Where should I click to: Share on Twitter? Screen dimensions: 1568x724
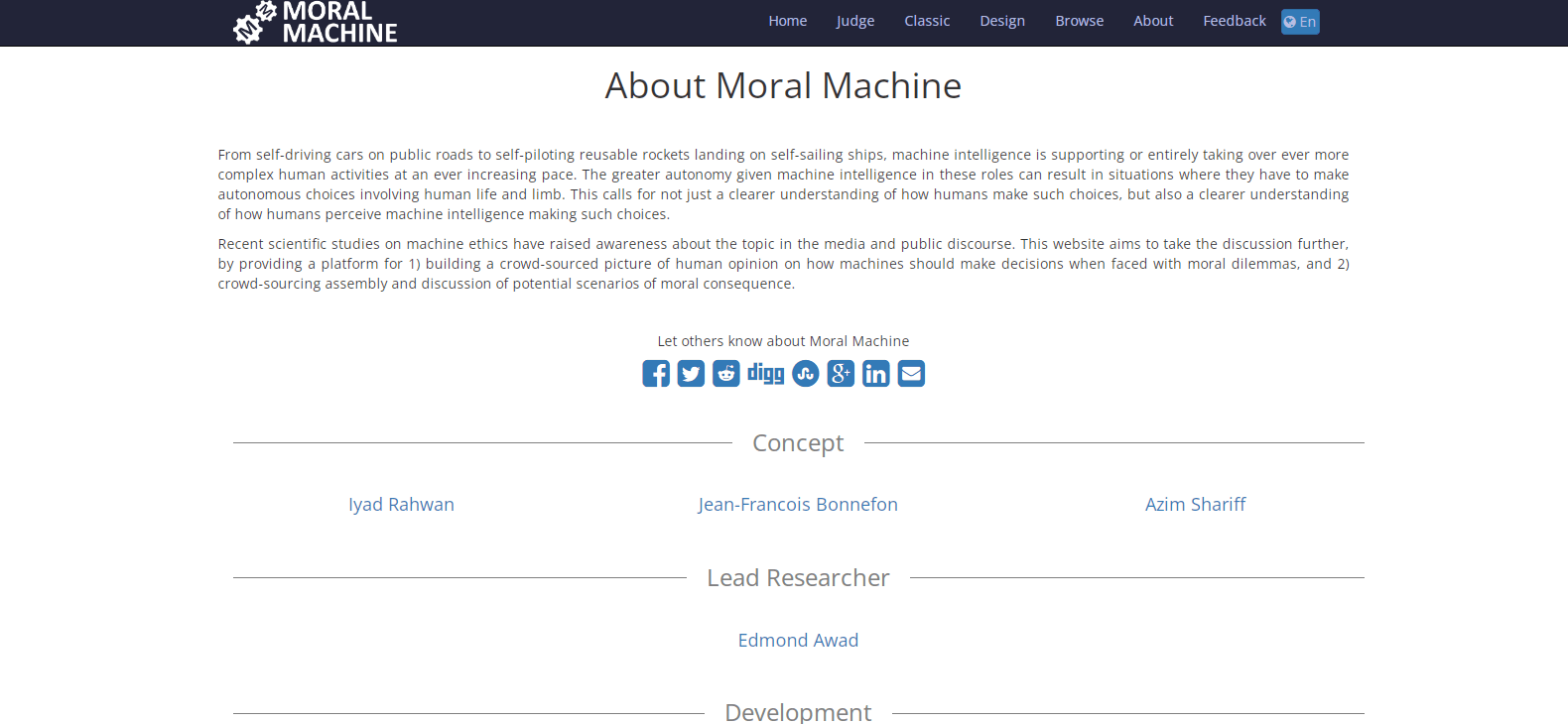pos(691,374)
